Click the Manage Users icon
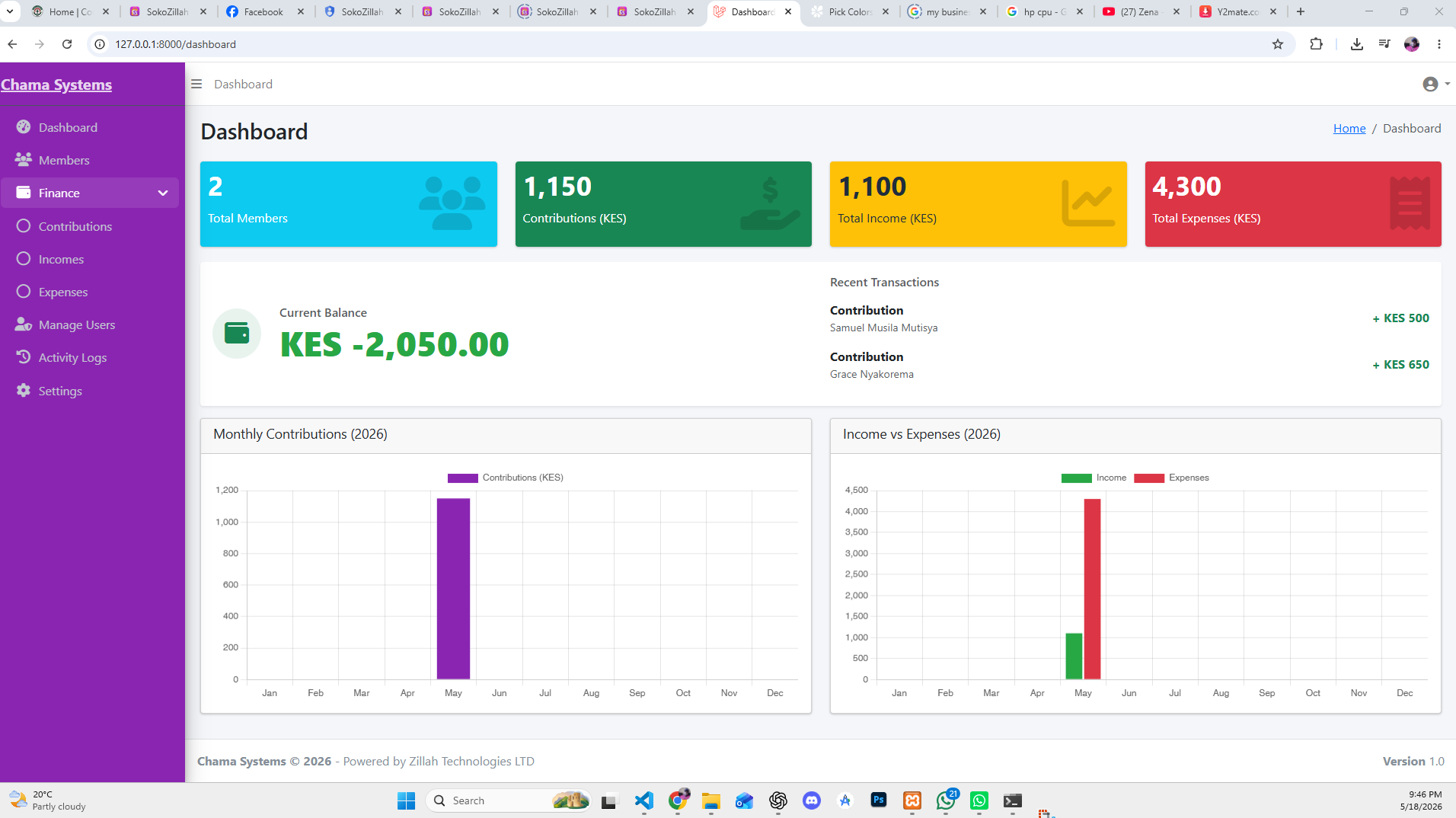Screen dimensions: 1456x818 pos(24,324)
